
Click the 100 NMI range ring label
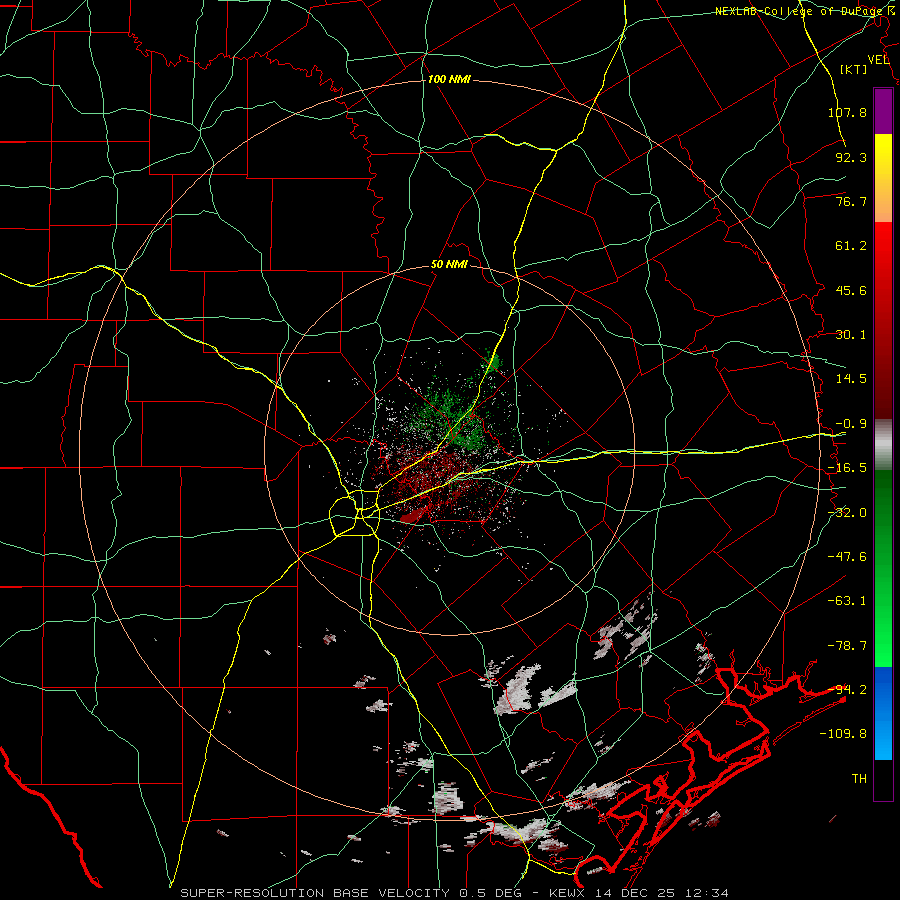point(449,79)
